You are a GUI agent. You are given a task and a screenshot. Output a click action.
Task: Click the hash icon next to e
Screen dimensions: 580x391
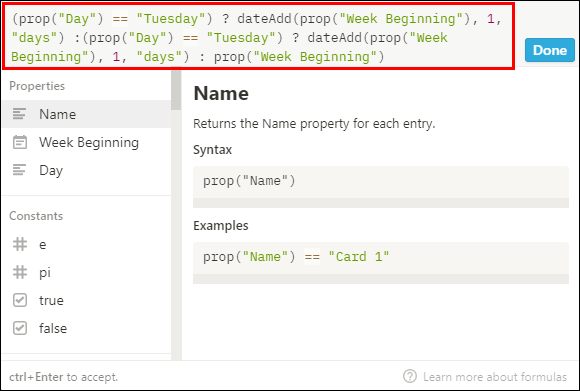pos(20,244)
